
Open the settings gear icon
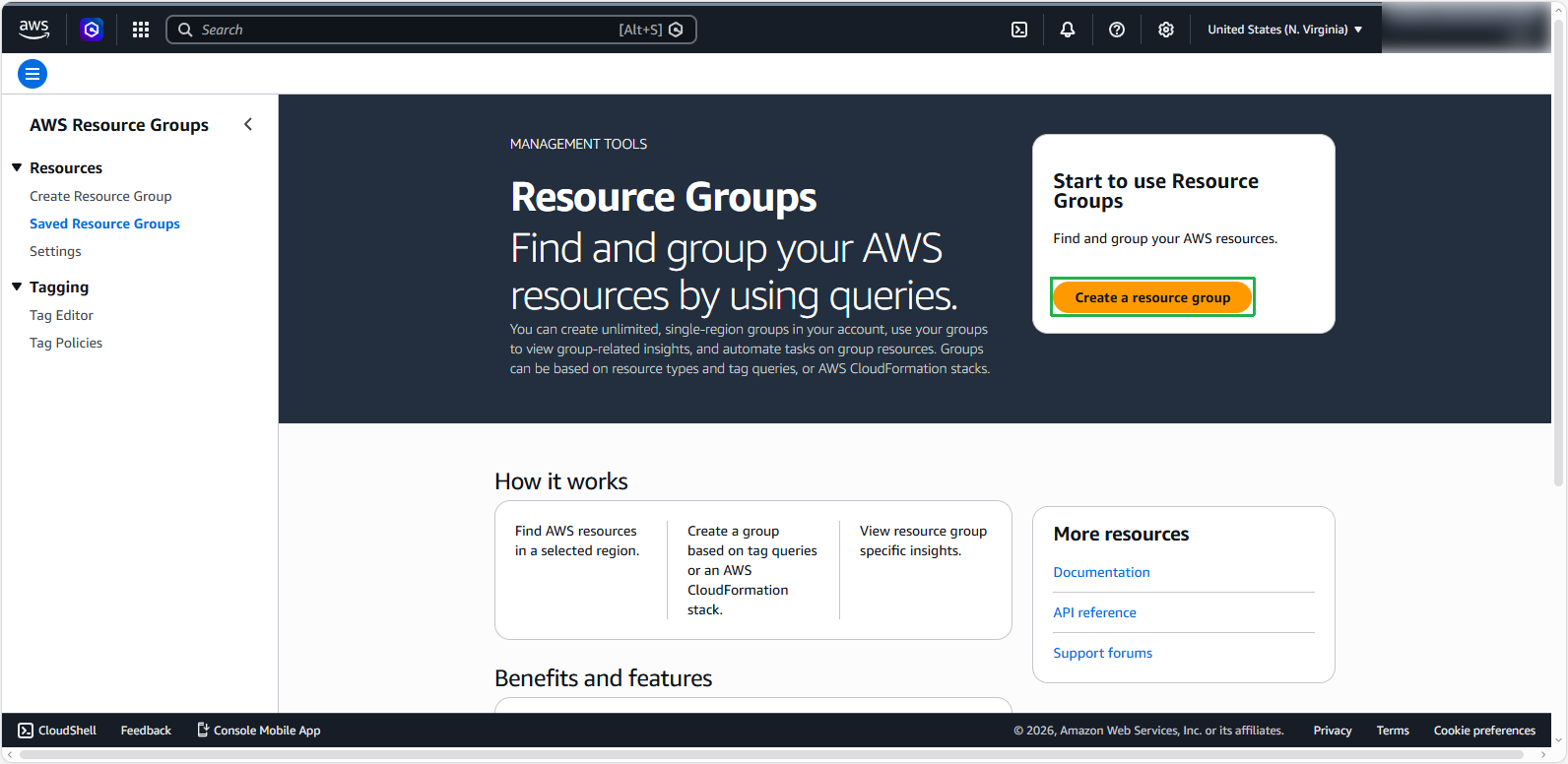pos(1166,30)
